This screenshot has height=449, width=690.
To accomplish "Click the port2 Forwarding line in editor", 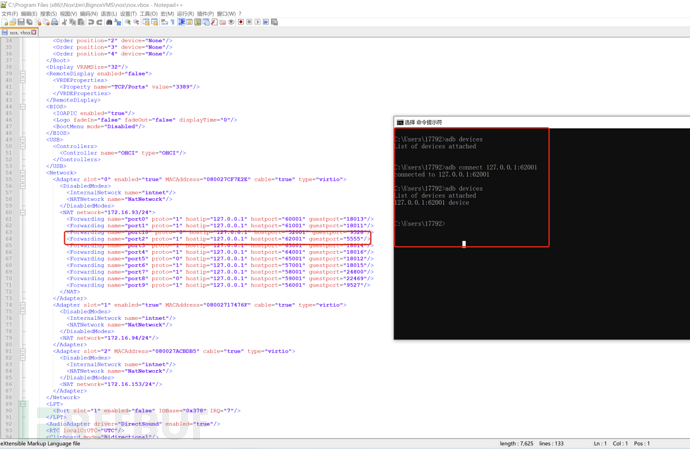I will pos(218,239).
